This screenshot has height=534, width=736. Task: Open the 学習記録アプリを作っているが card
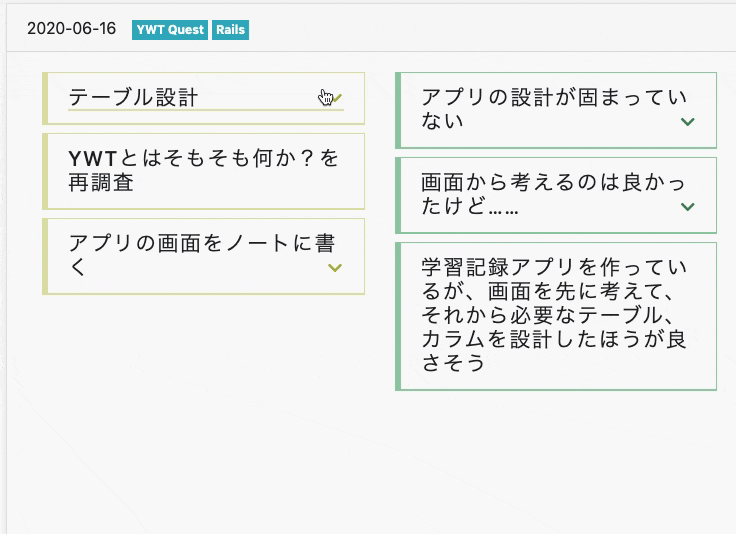click(x=556, y=316)
